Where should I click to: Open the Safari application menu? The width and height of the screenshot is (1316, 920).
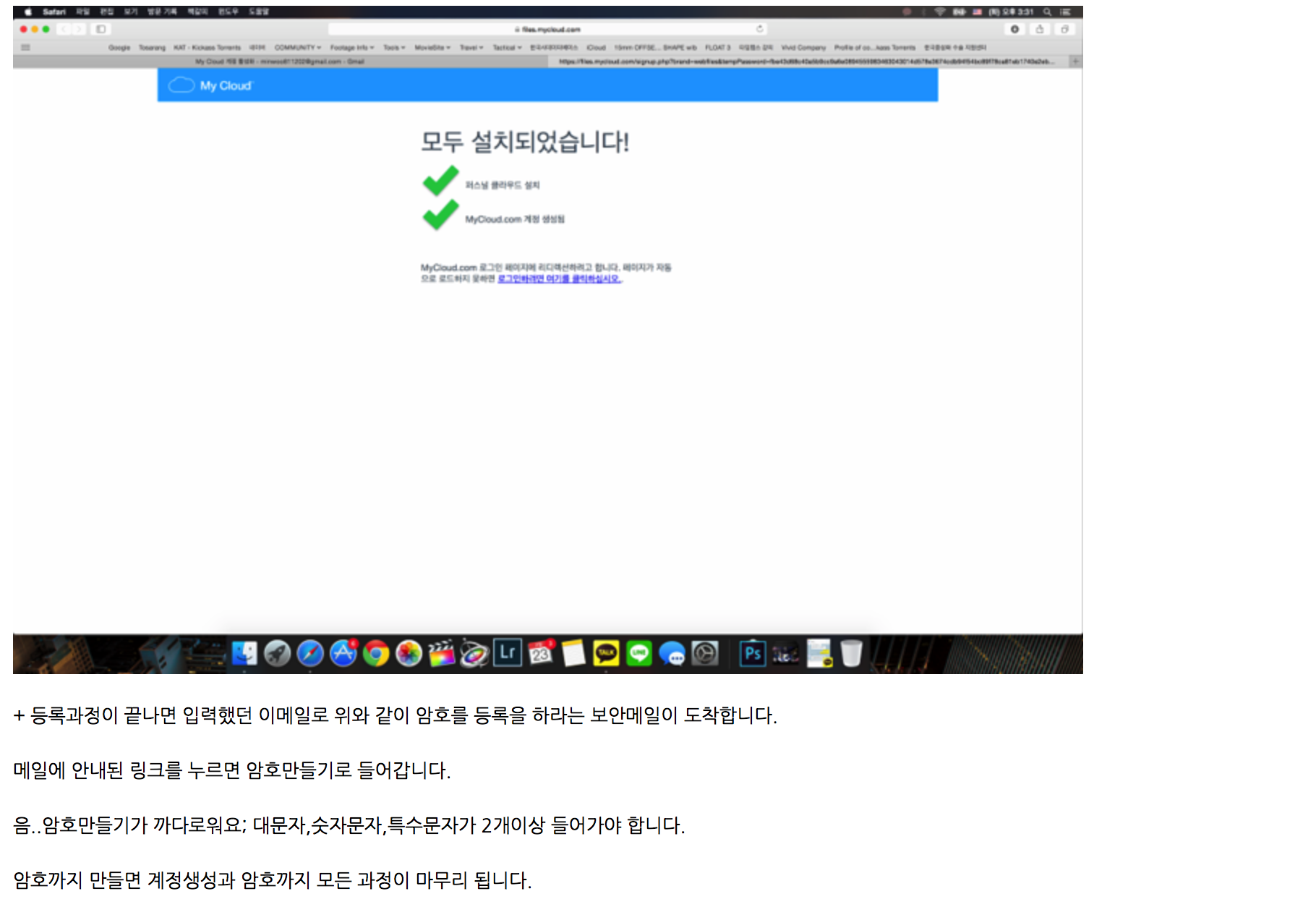[54, 12]
